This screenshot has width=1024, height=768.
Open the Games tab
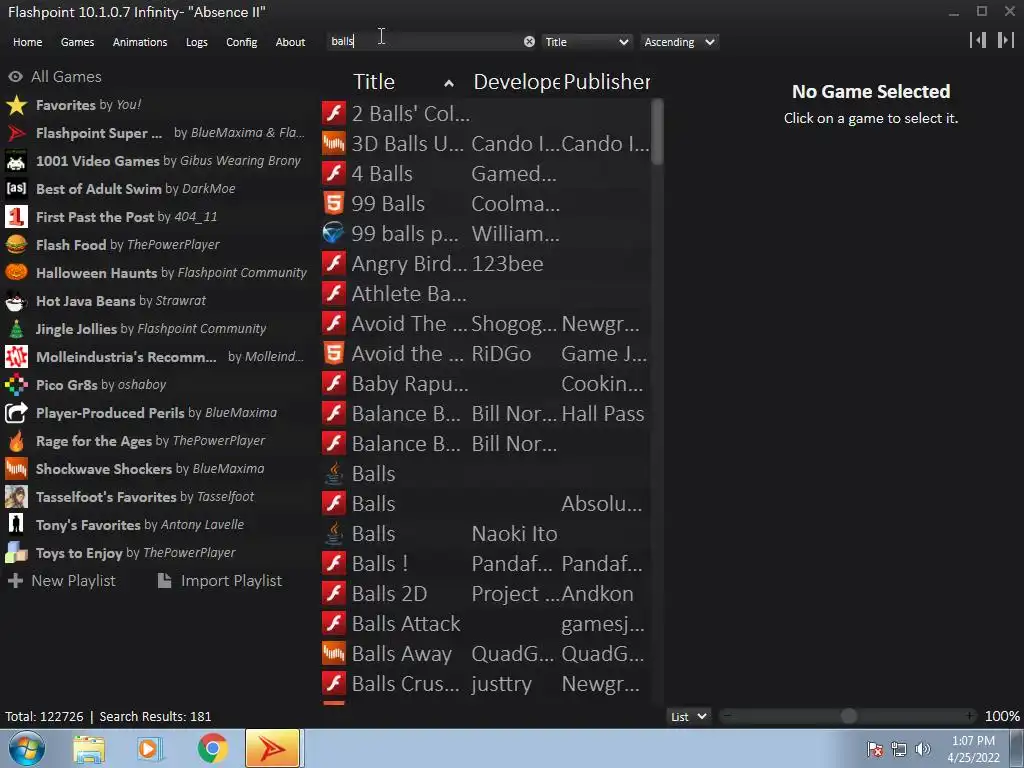click(77, 42)
